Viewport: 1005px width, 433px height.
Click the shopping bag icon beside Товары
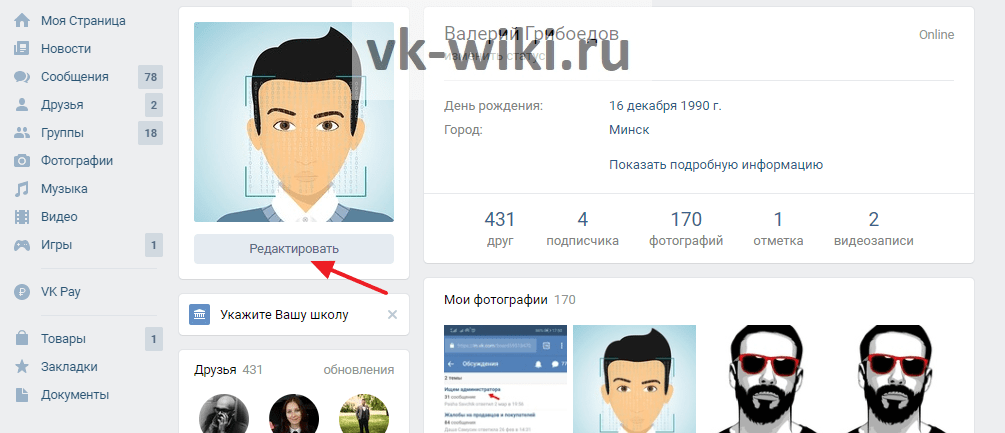(22, 339)
